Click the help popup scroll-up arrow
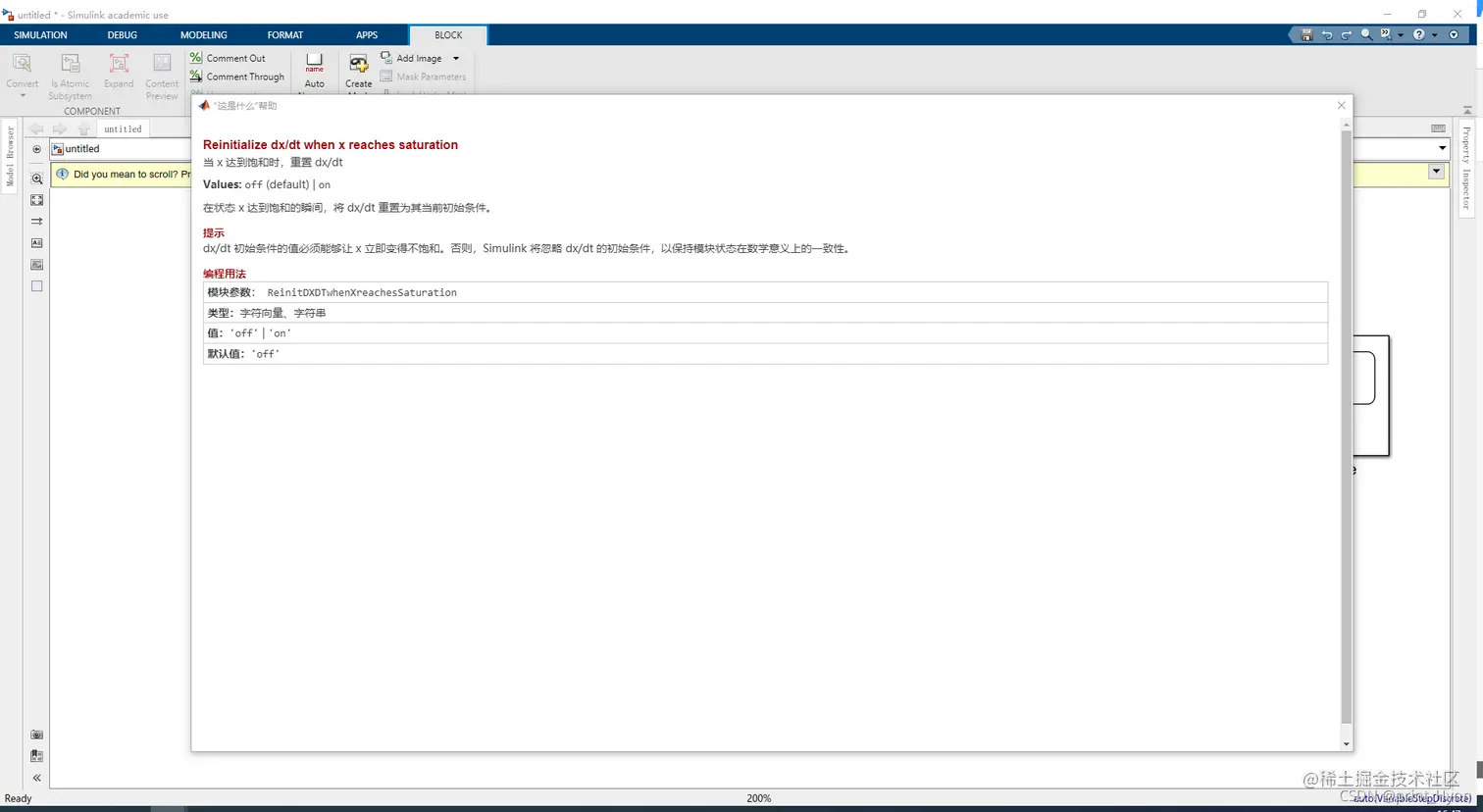This screenshot has height=812, width=1483. click(x=1346, y=125)
